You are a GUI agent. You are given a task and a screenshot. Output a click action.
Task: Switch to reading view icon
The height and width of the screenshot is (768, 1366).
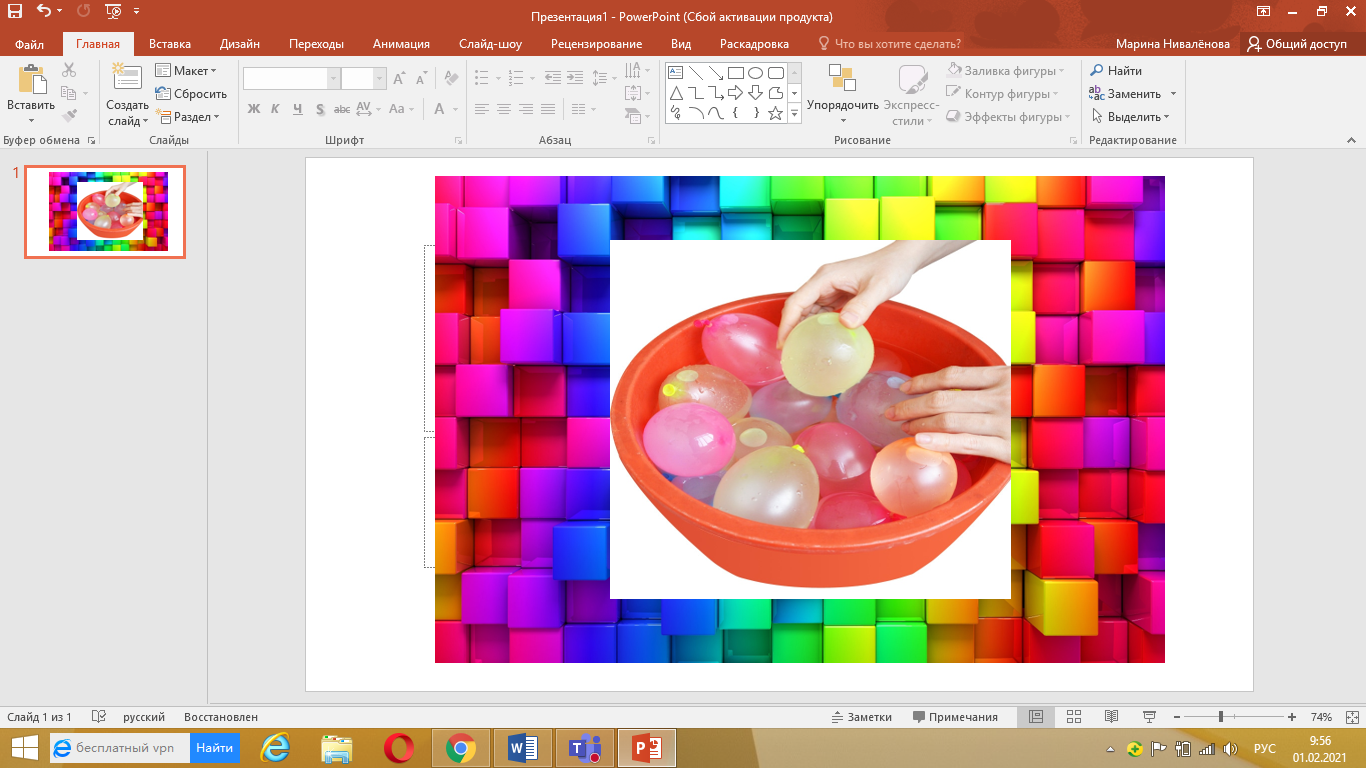click(1111, 717)
